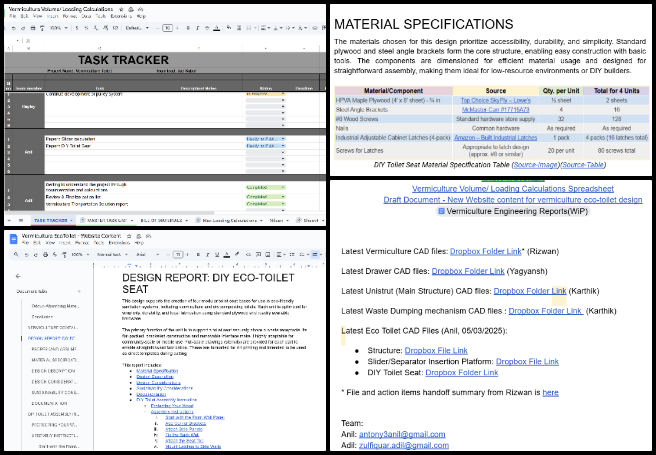
Task: Click Google Docs home logo
Action: [13, 239]
